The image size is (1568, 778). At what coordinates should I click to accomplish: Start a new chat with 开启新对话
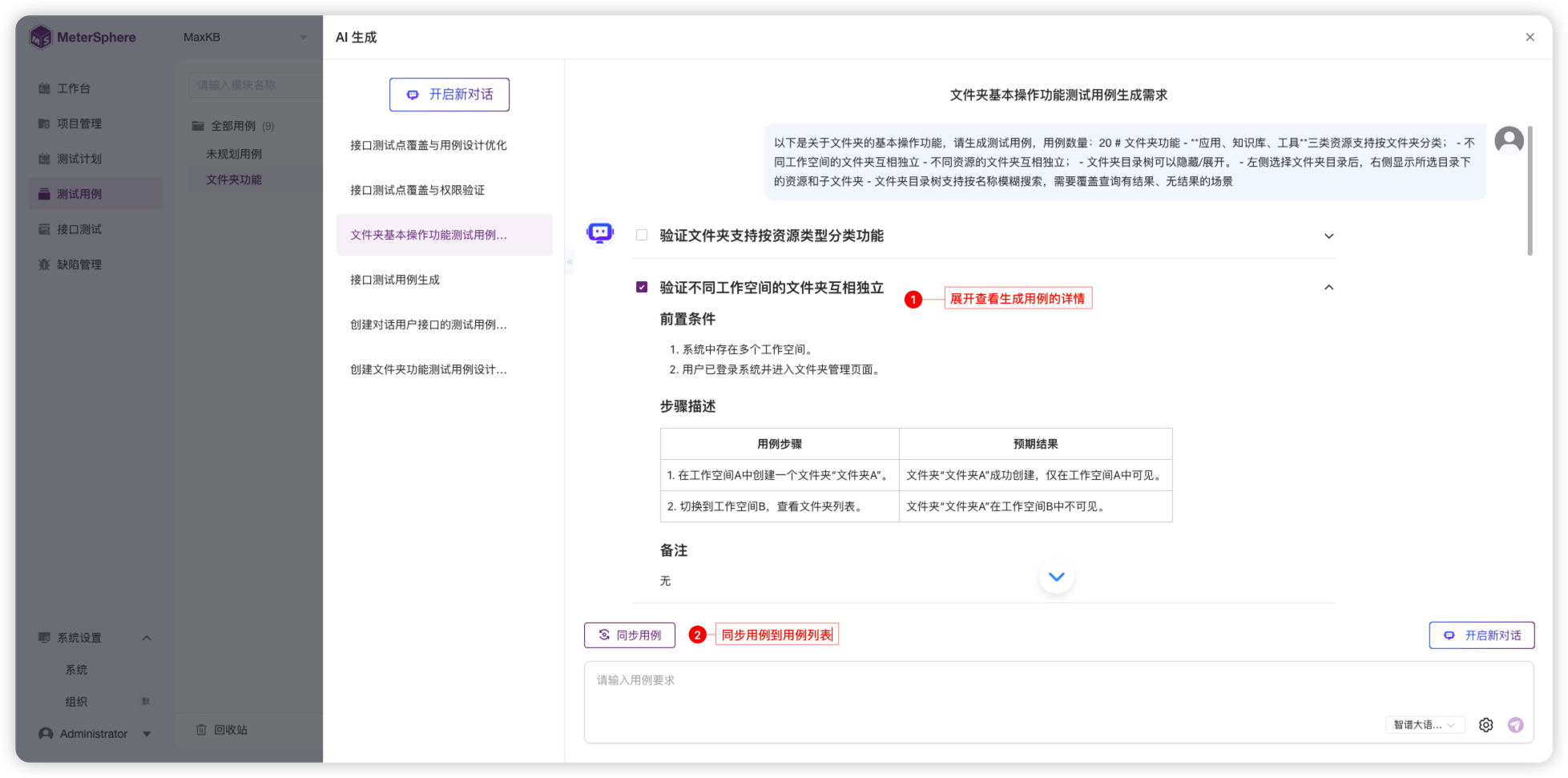[449, 94]
